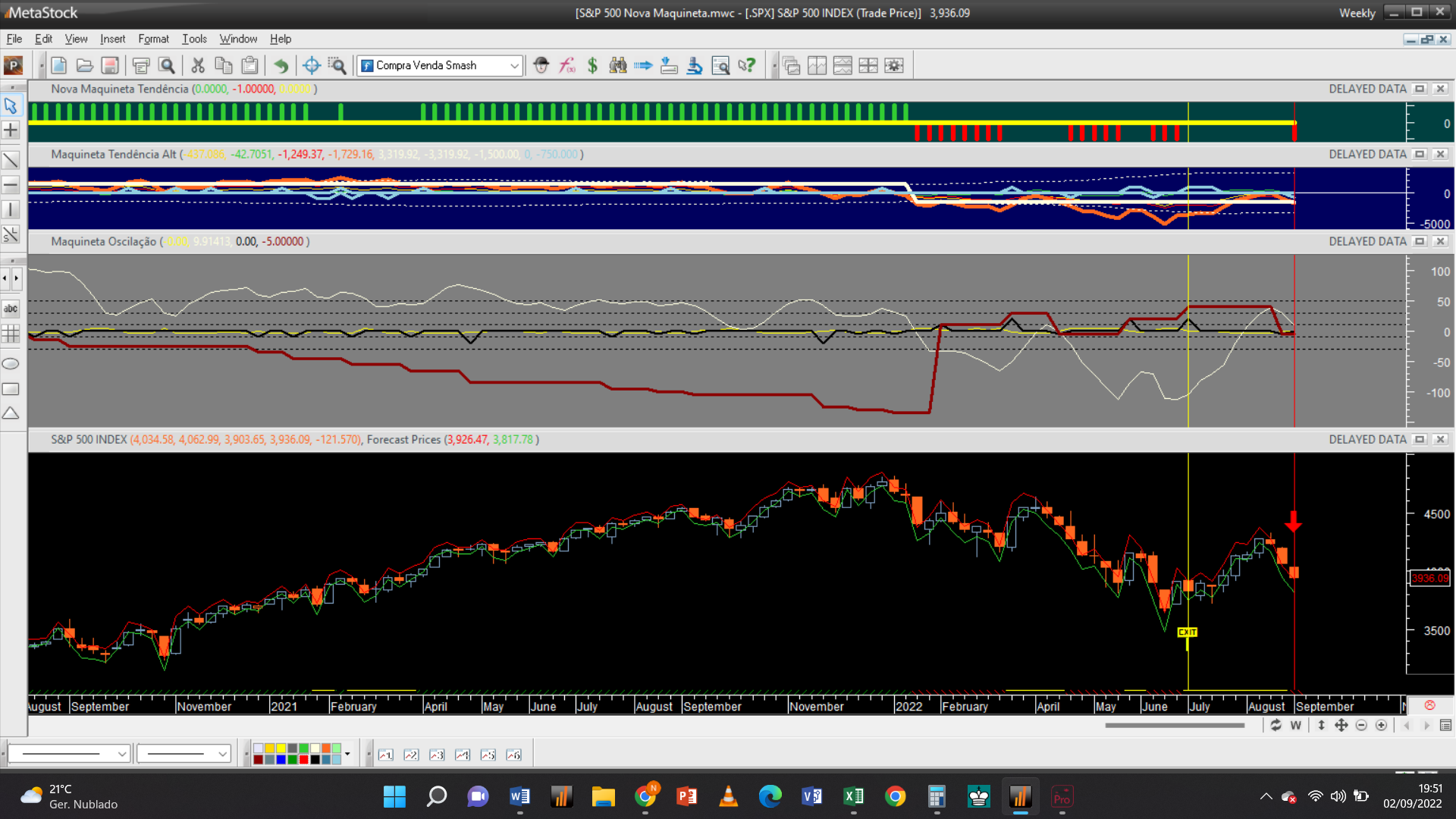Click the Indicator Builder fx icon
The height and width of the screenshot is (819, 1456).
coord(567,66)
